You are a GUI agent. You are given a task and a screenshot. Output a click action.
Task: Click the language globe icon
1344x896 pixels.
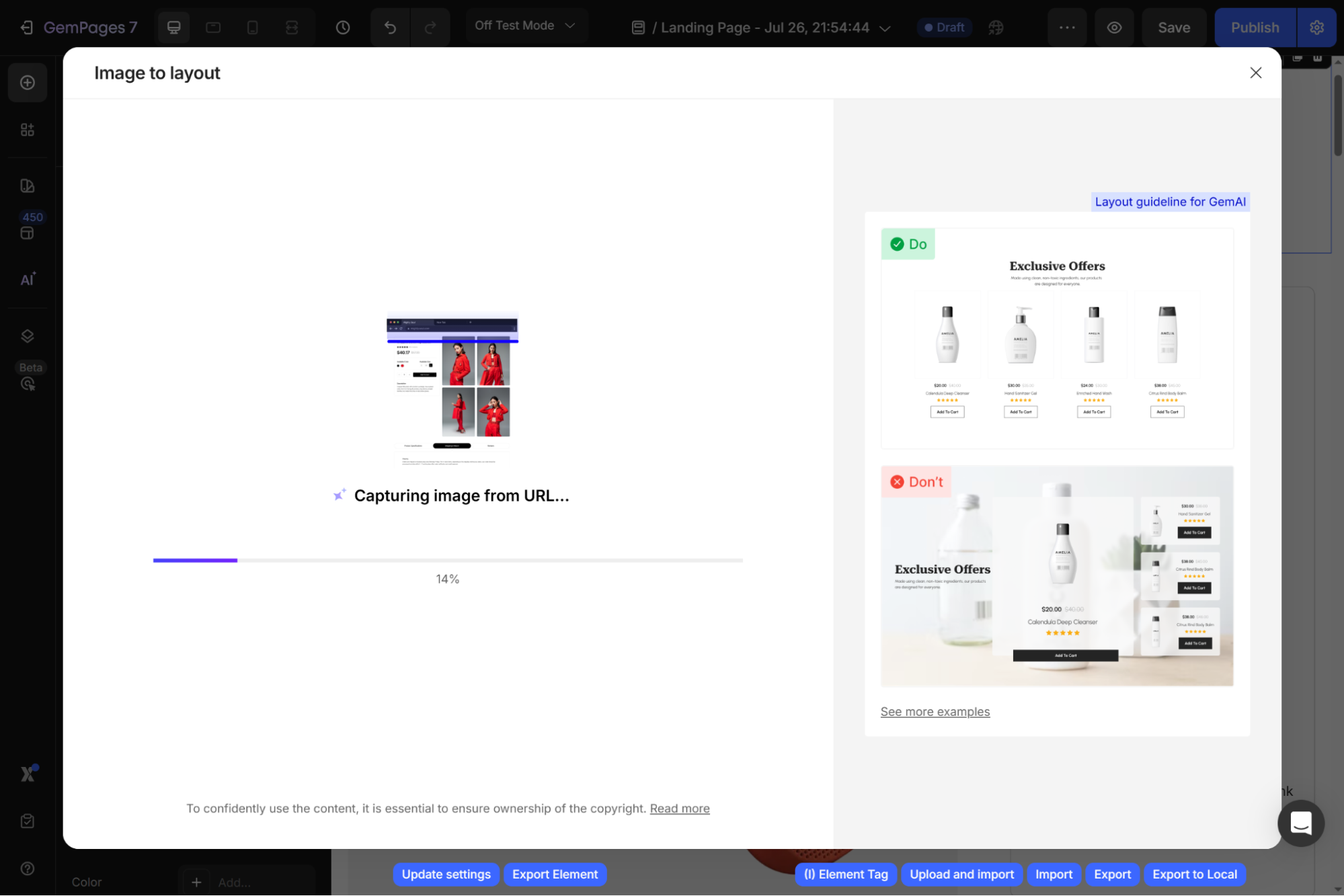click(x=996, y=28)
